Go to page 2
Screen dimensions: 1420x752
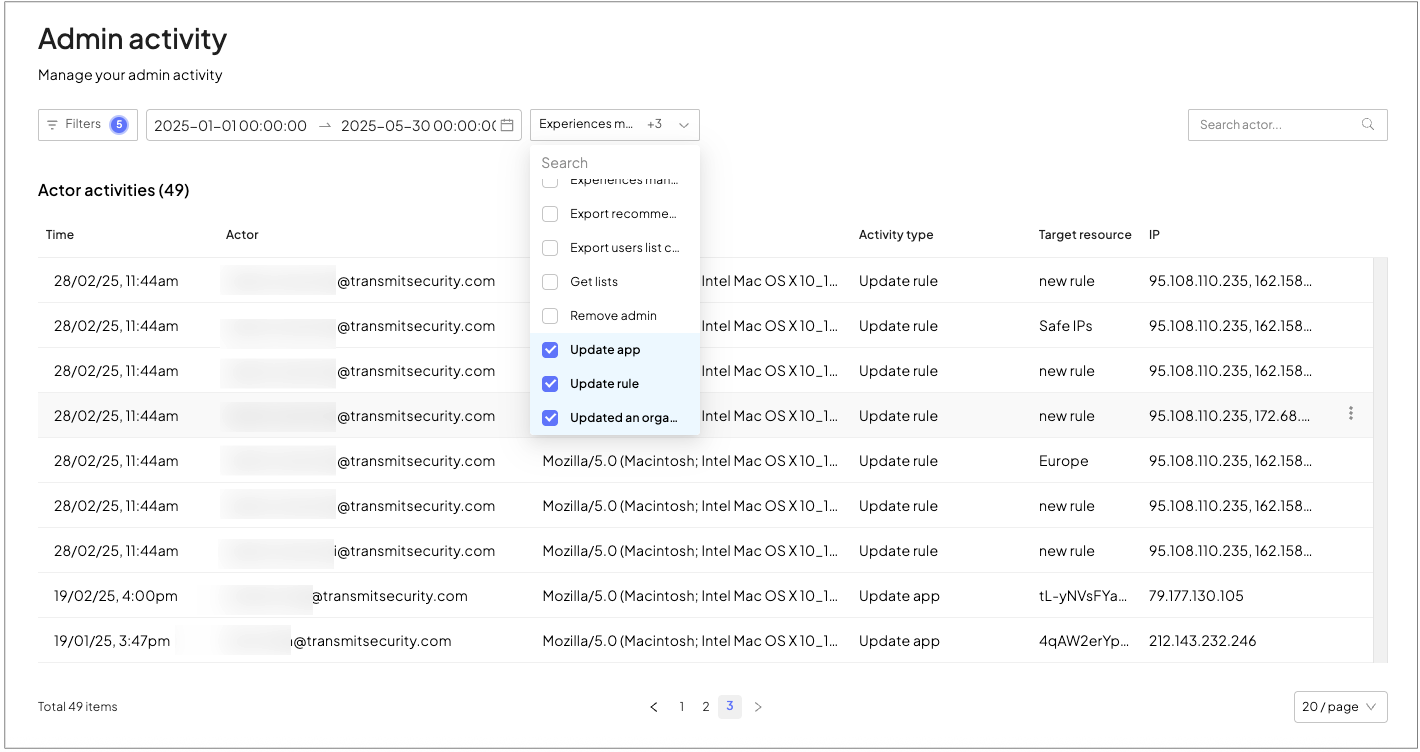coord(706,707)
